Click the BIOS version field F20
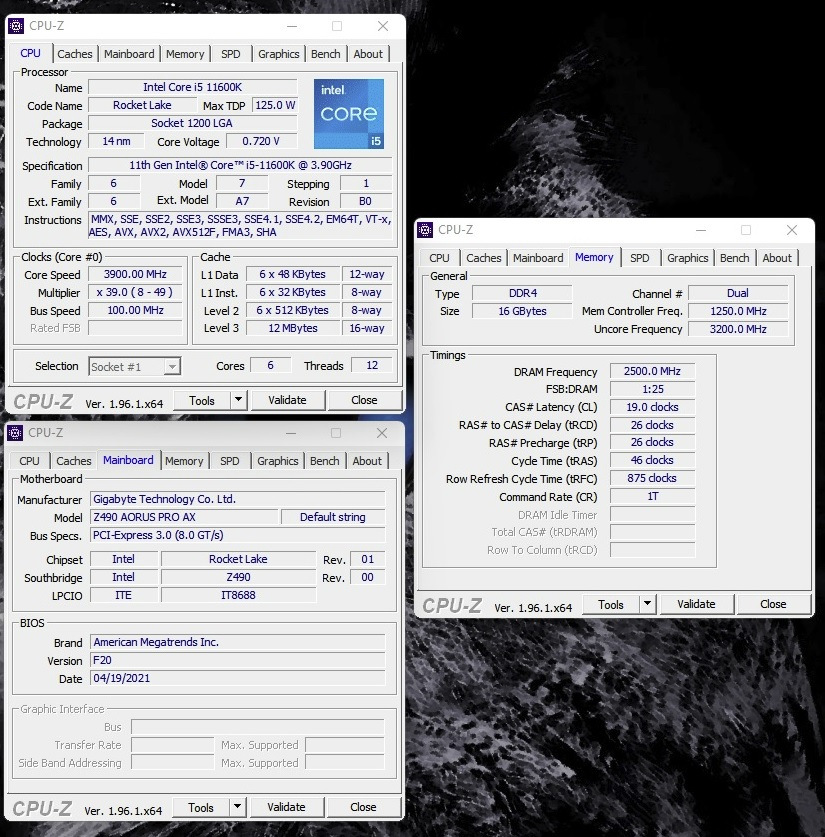Screen dimensions: 825x837 tap(238, 660)
